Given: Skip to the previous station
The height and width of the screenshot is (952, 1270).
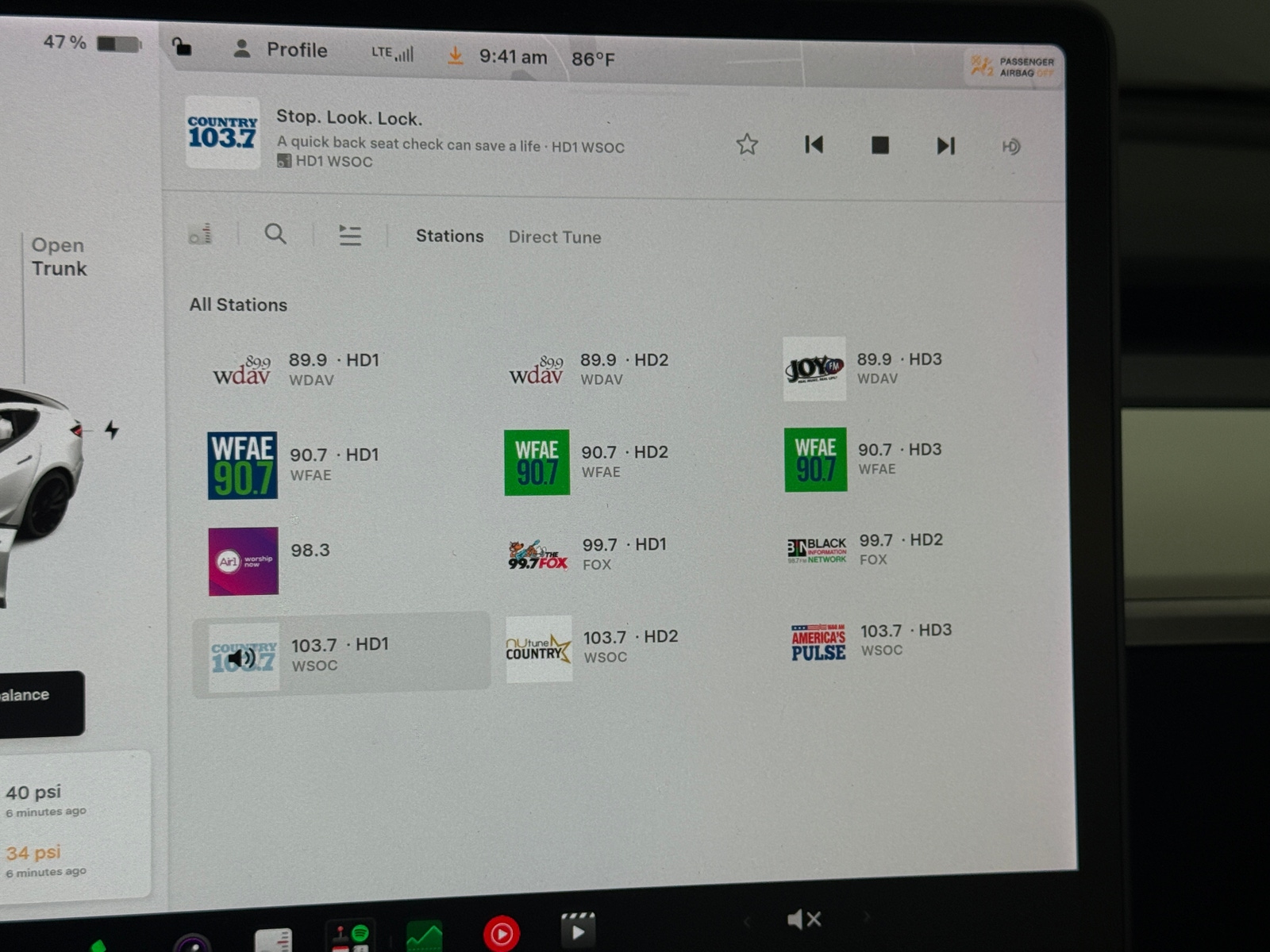Looking at the screenshot, I should coord(814,144).
